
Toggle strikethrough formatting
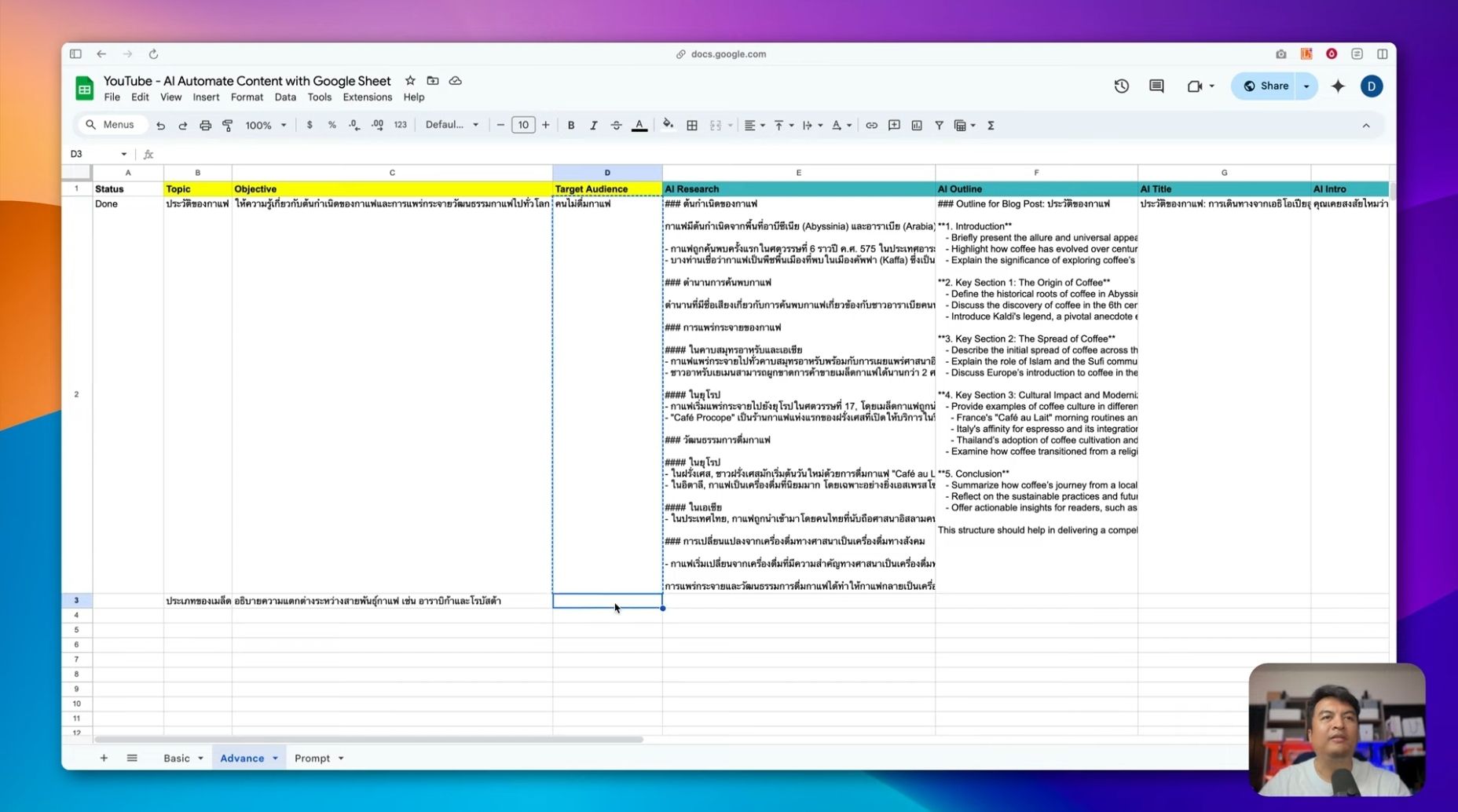(x=616, y=126)
